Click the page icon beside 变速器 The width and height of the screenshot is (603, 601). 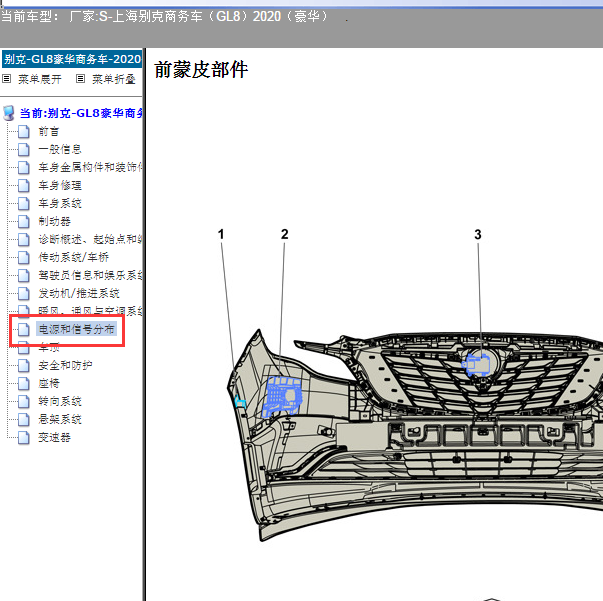(24, 438)
